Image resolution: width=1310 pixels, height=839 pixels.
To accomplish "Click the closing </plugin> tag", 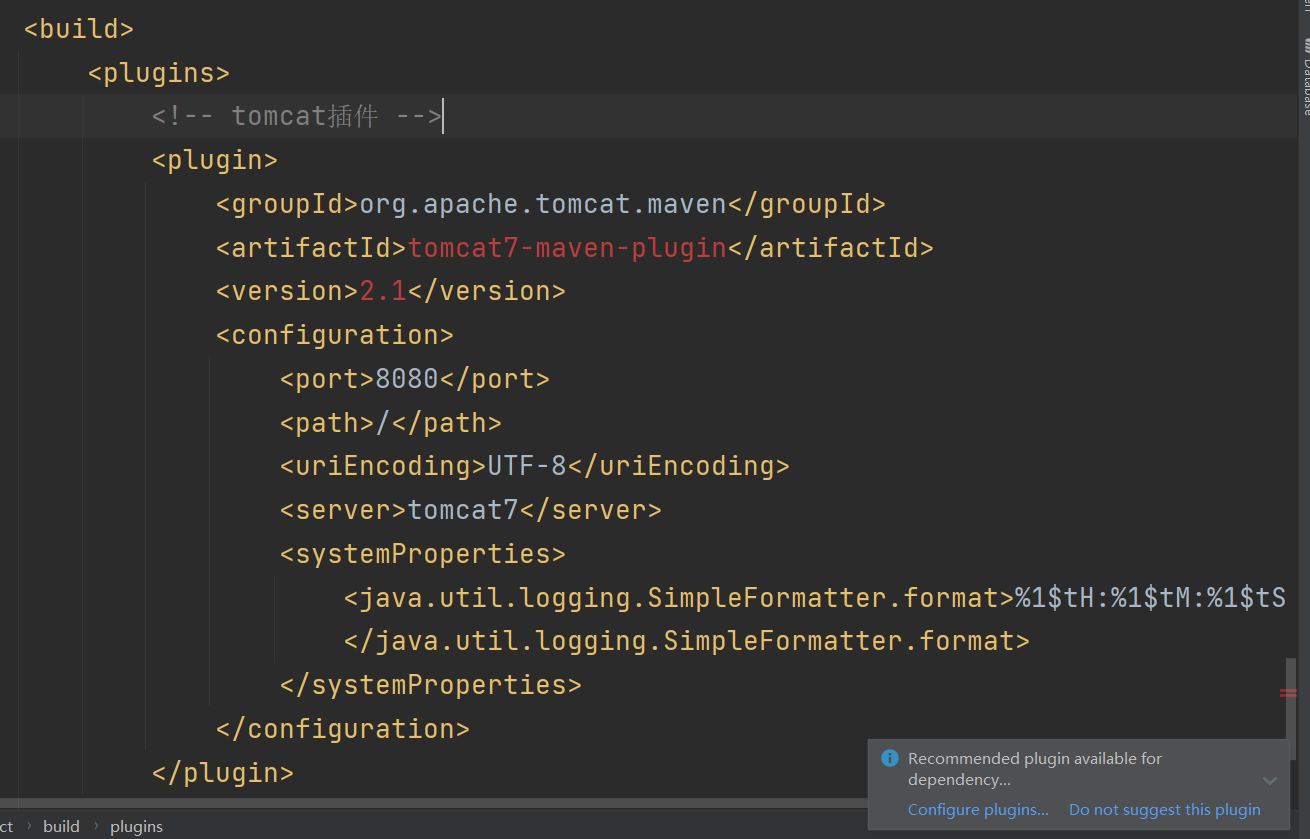I will tap(222, 773).
